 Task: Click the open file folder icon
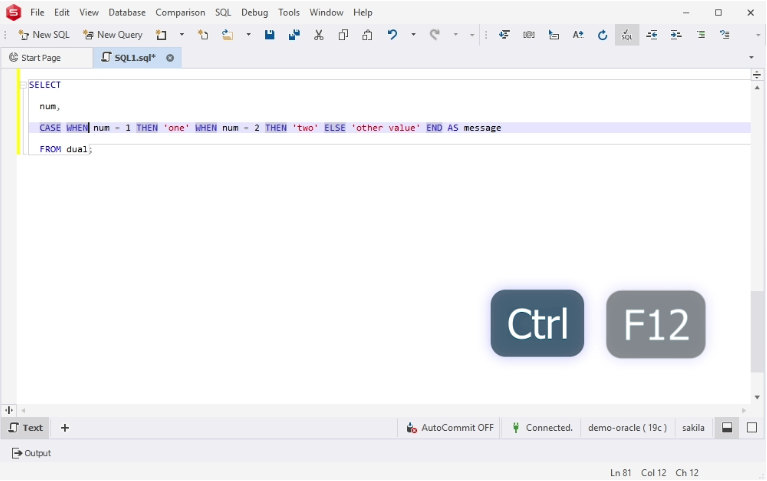tap(227, 35)
